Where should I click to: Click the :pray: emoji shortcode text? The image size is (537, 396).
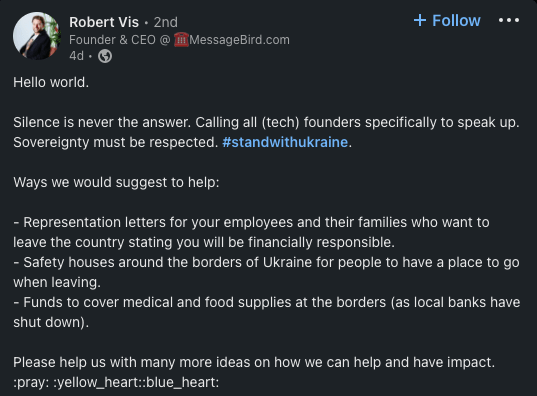pos(31,382)
